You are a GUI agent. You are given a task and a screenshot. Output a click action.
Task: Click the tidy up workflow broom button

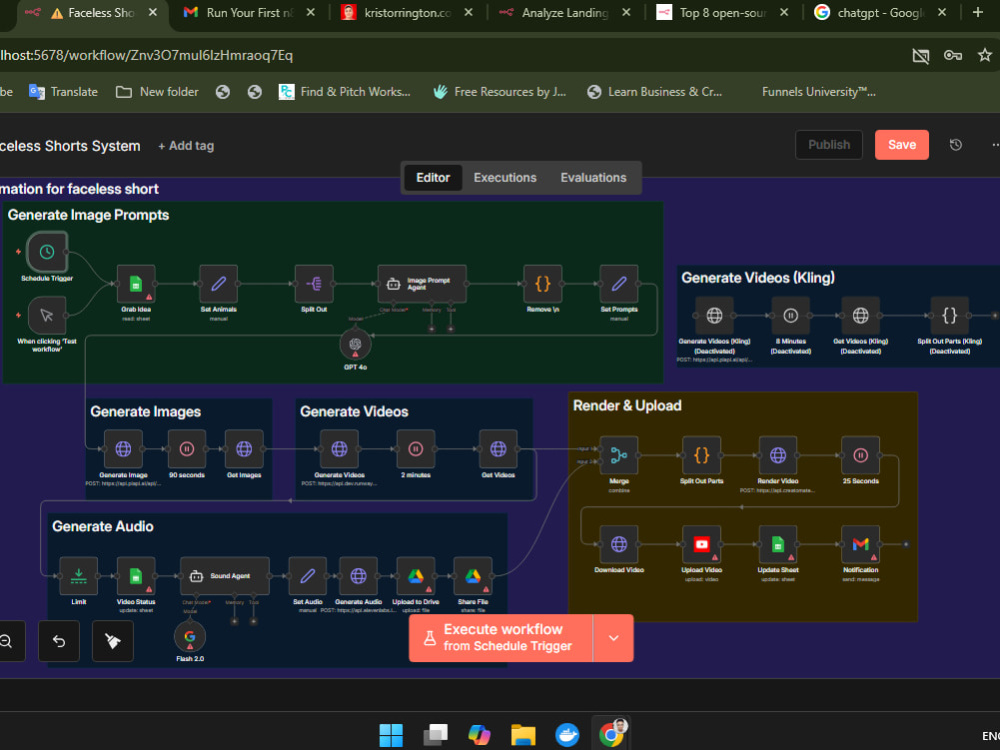click(113, 641)
